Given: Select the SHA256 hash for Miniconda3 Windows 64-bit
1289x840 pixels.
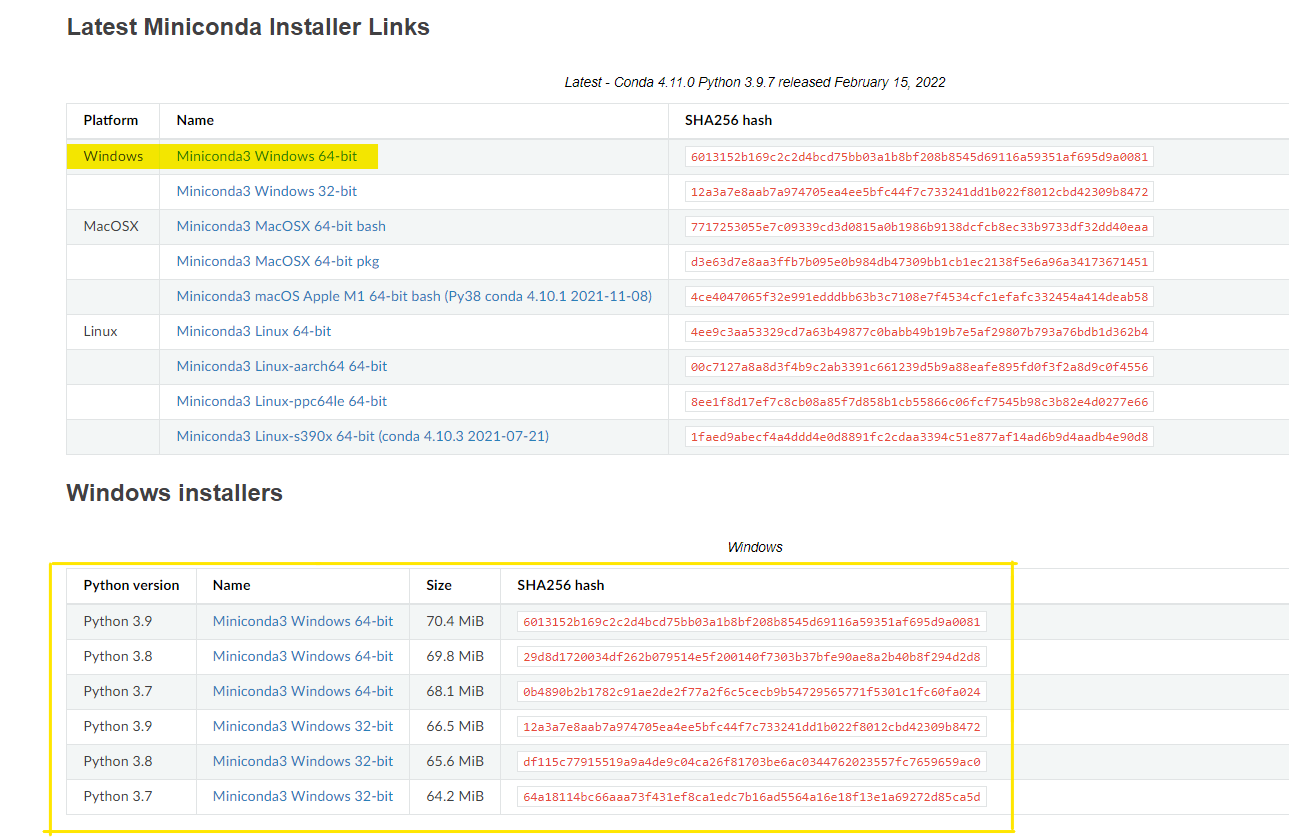Looking at the screenshot, I should pyautogui.click(x=915, y=156).
